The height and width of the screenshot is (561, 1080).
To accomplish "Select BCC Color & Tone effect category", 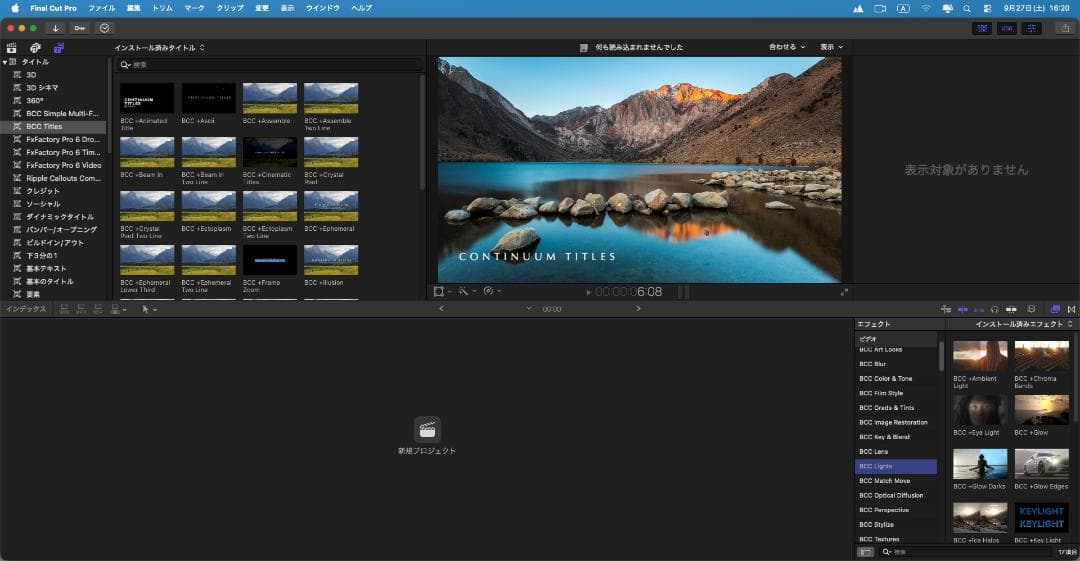I will (x=886, y=379).
